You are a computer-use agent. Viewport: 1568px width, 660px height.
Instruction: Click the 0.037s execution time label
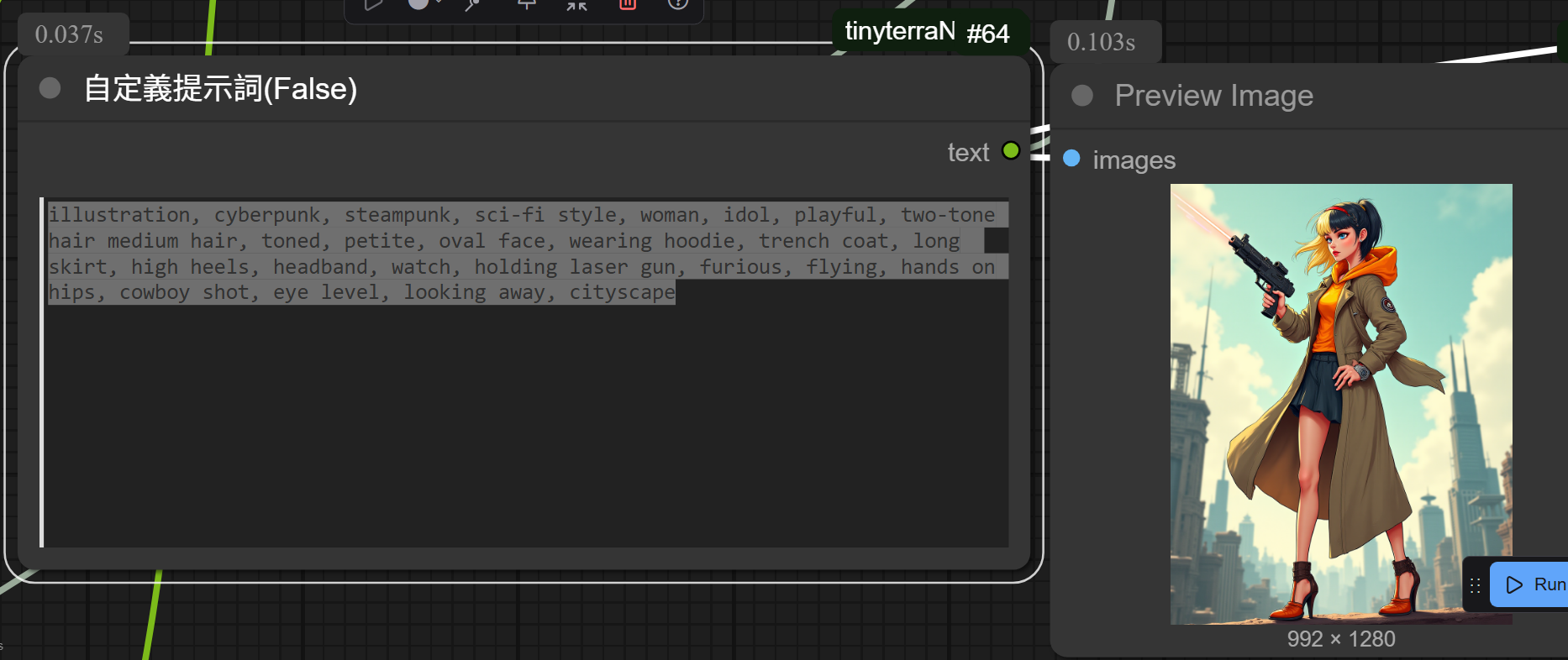pyautogui.click(x=69, y=35)
